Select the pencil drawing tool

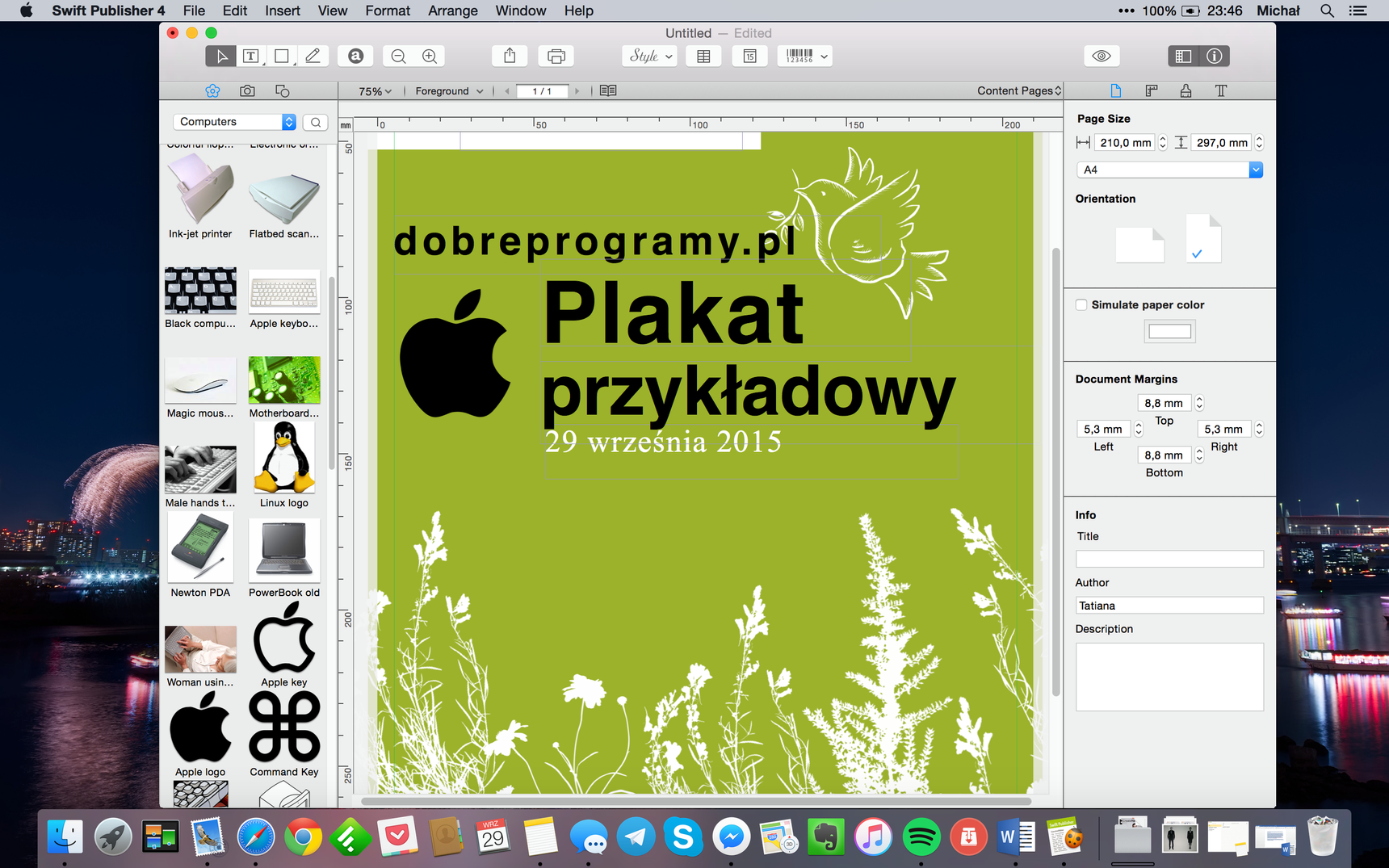[x=313, y=56]
